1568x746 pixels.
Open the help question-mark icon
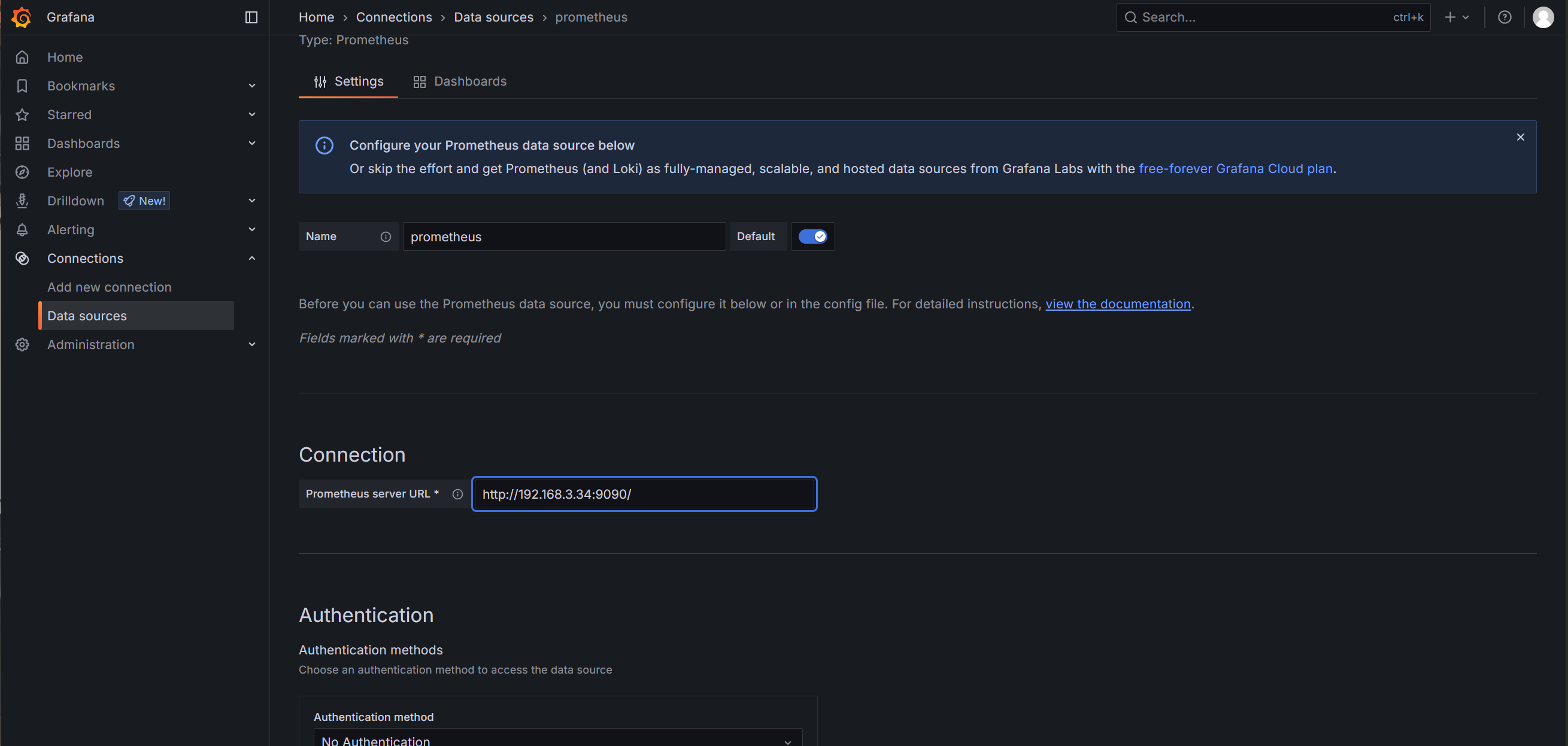pyautogui.click(x=1504, y=17)
